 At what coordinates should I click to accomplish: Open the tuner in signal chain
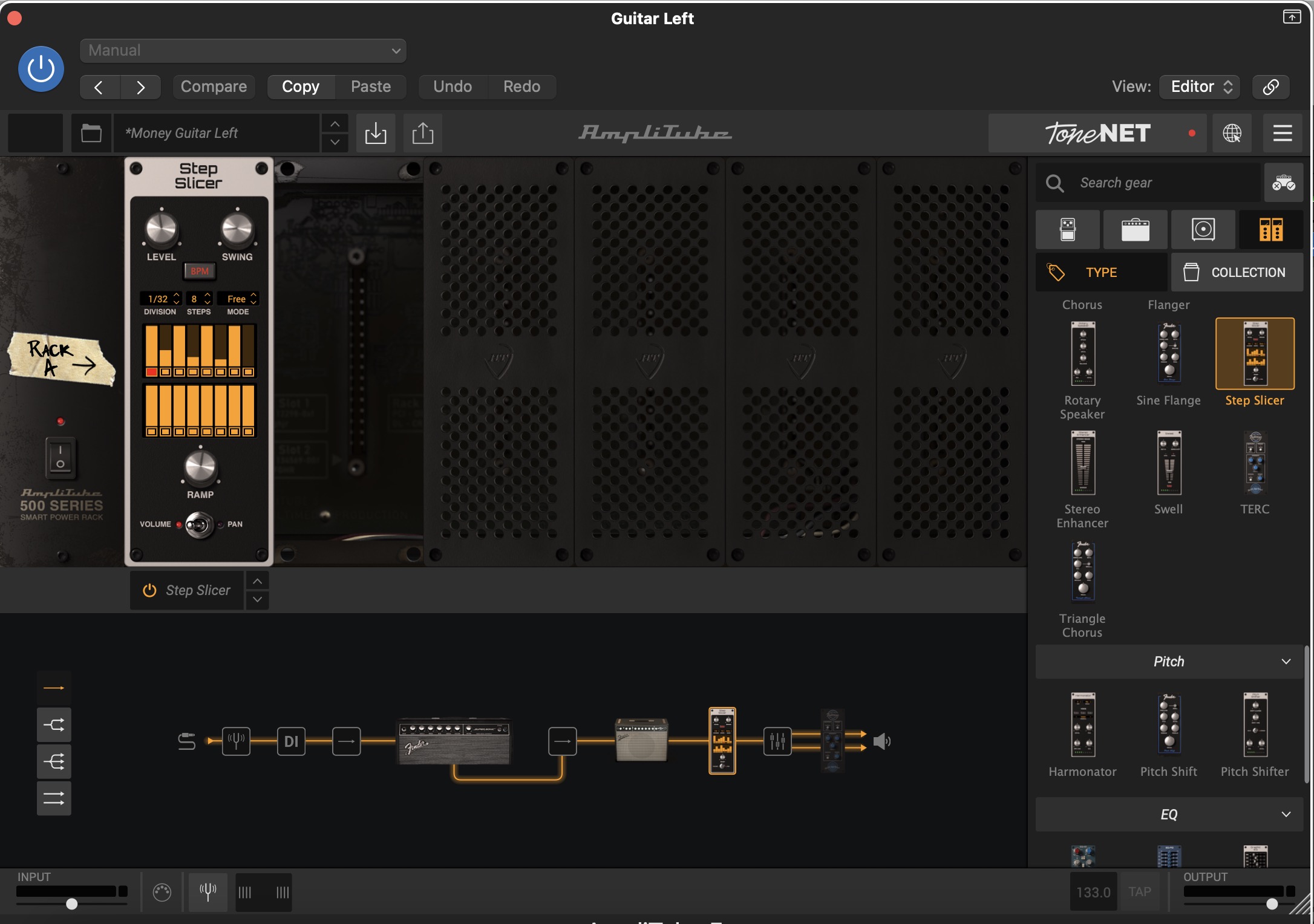(236, 741)
